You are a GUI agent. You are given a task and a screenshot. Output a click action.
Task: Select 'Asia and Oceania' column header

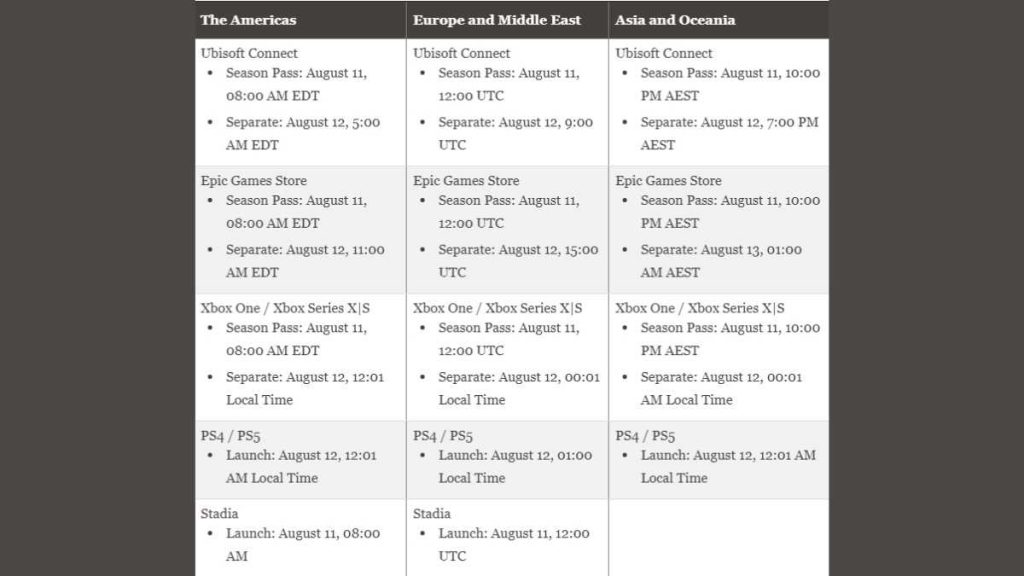[x=675, y=20]
